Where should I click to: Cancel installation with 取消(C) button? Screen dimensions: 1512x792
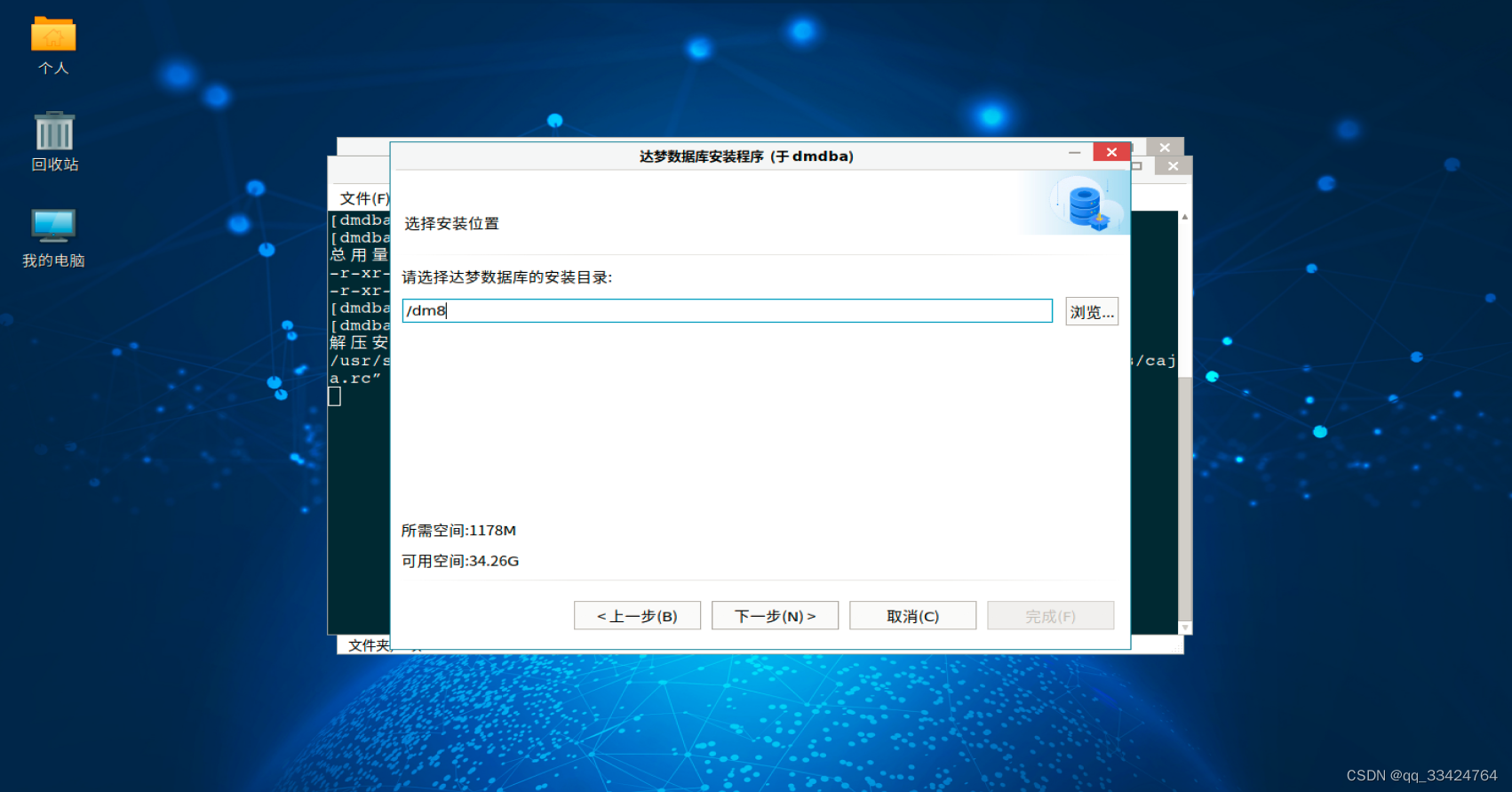[912, 615]
